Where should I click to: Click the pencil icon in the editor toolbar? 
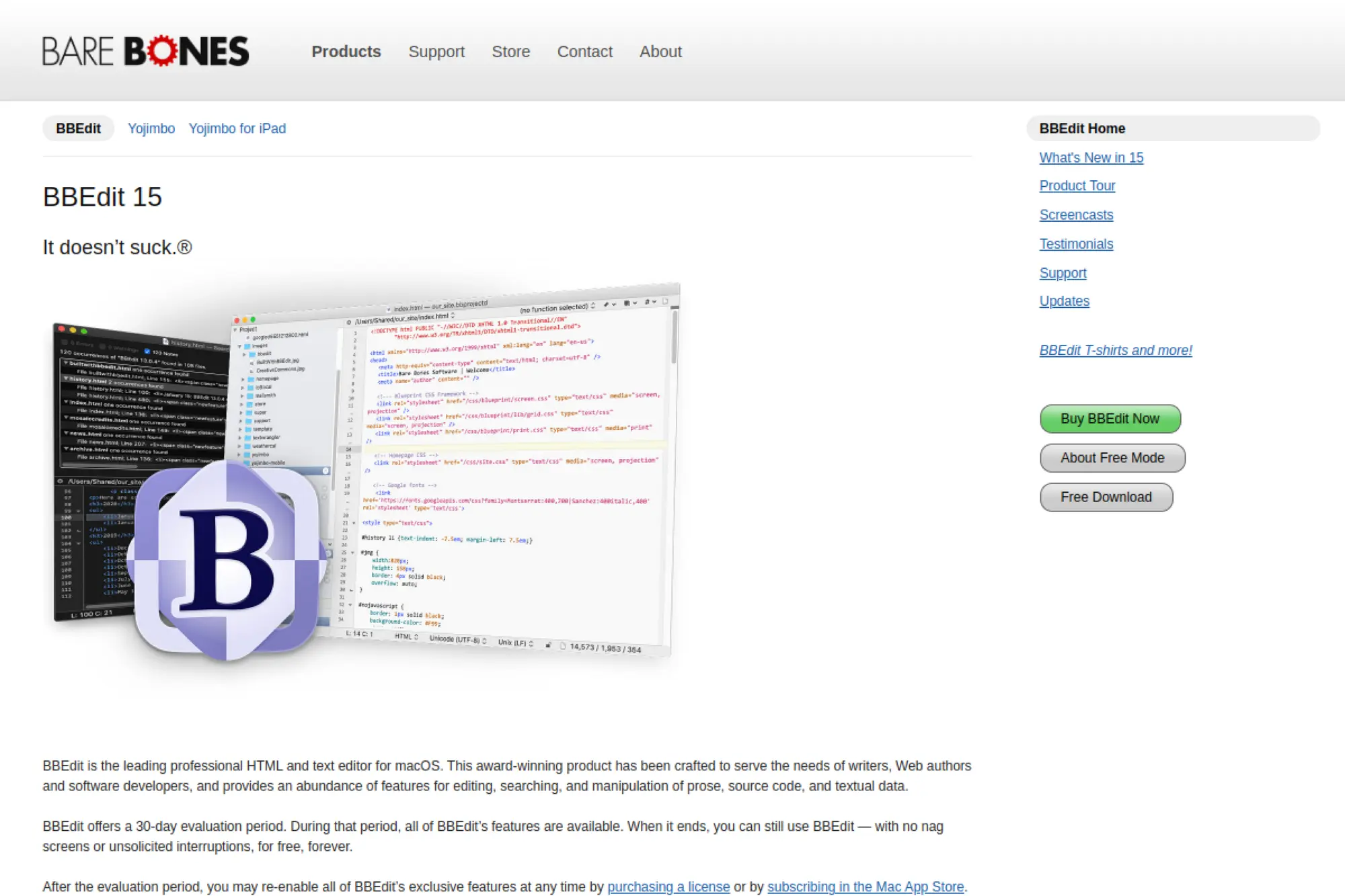607,304
